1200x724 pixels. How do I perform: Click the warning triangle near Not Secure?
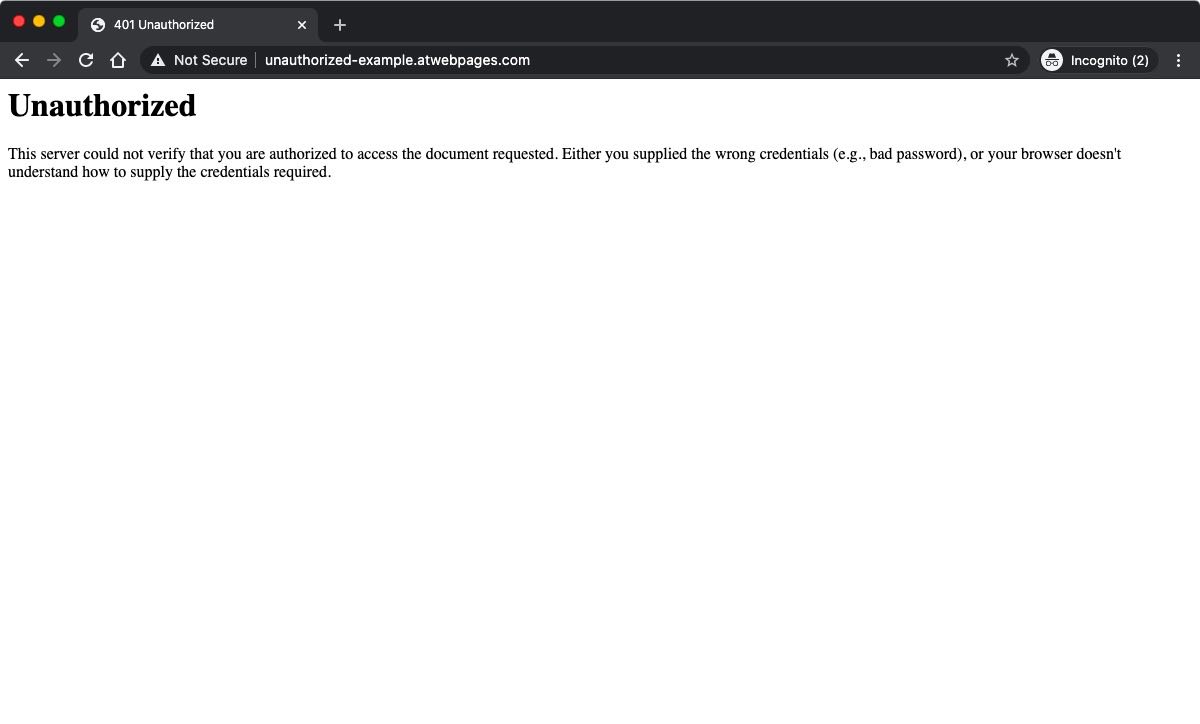coord(157,60)
